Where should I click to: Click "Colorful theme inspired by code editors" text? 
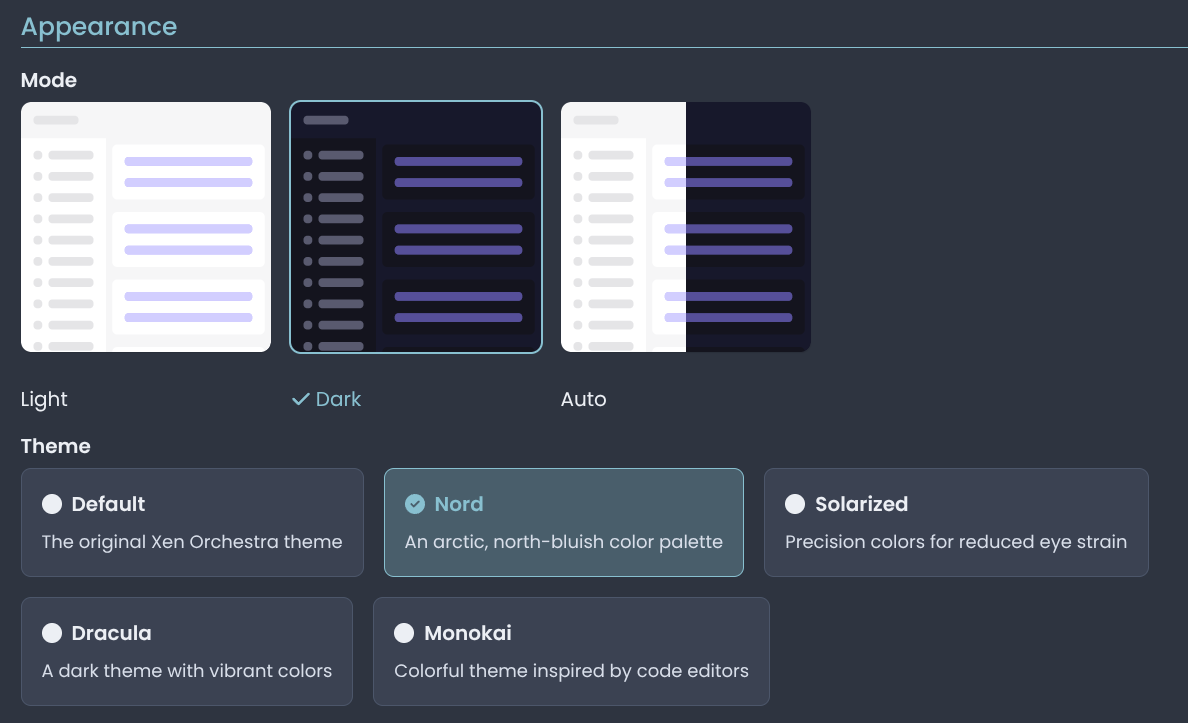(571, 671)
